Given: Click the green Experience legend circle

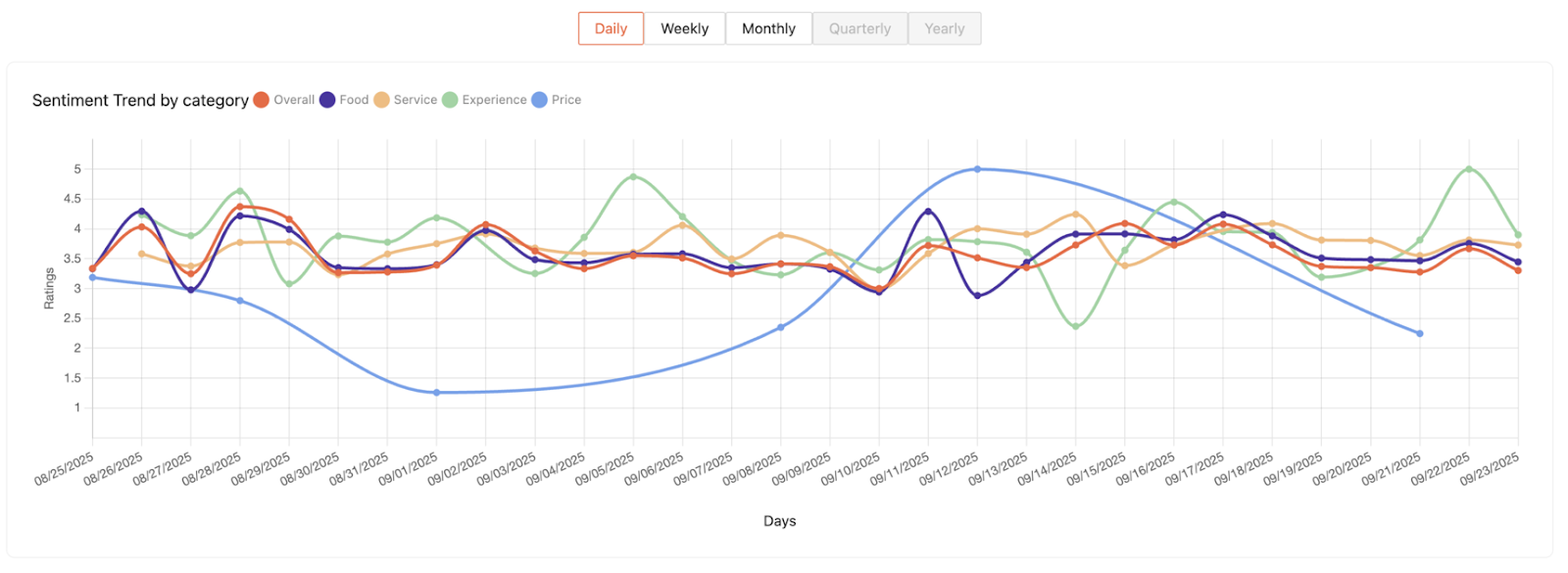Looking at the screenshot, I should [450, 100].
